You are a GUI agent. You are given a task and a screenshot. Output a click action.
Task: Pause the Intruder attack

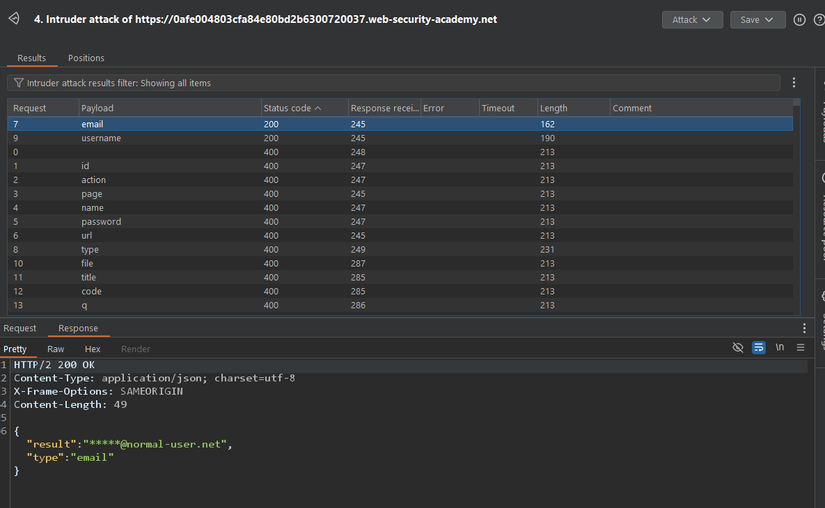point(799,19)
